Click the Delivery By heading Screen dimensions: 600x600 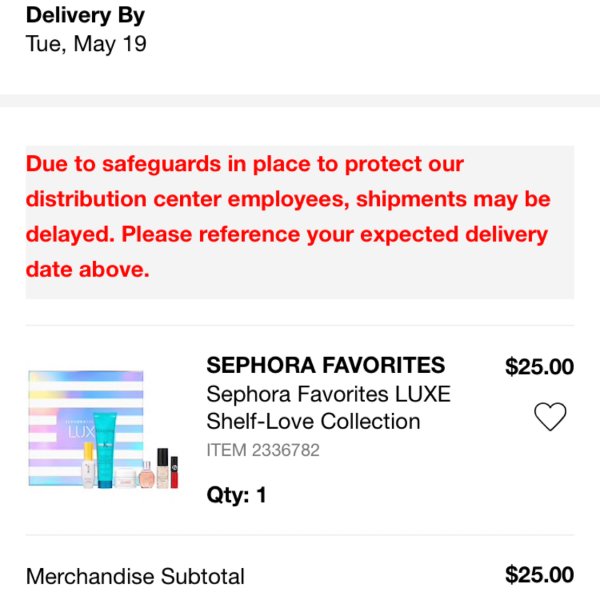tap(85, 16)
